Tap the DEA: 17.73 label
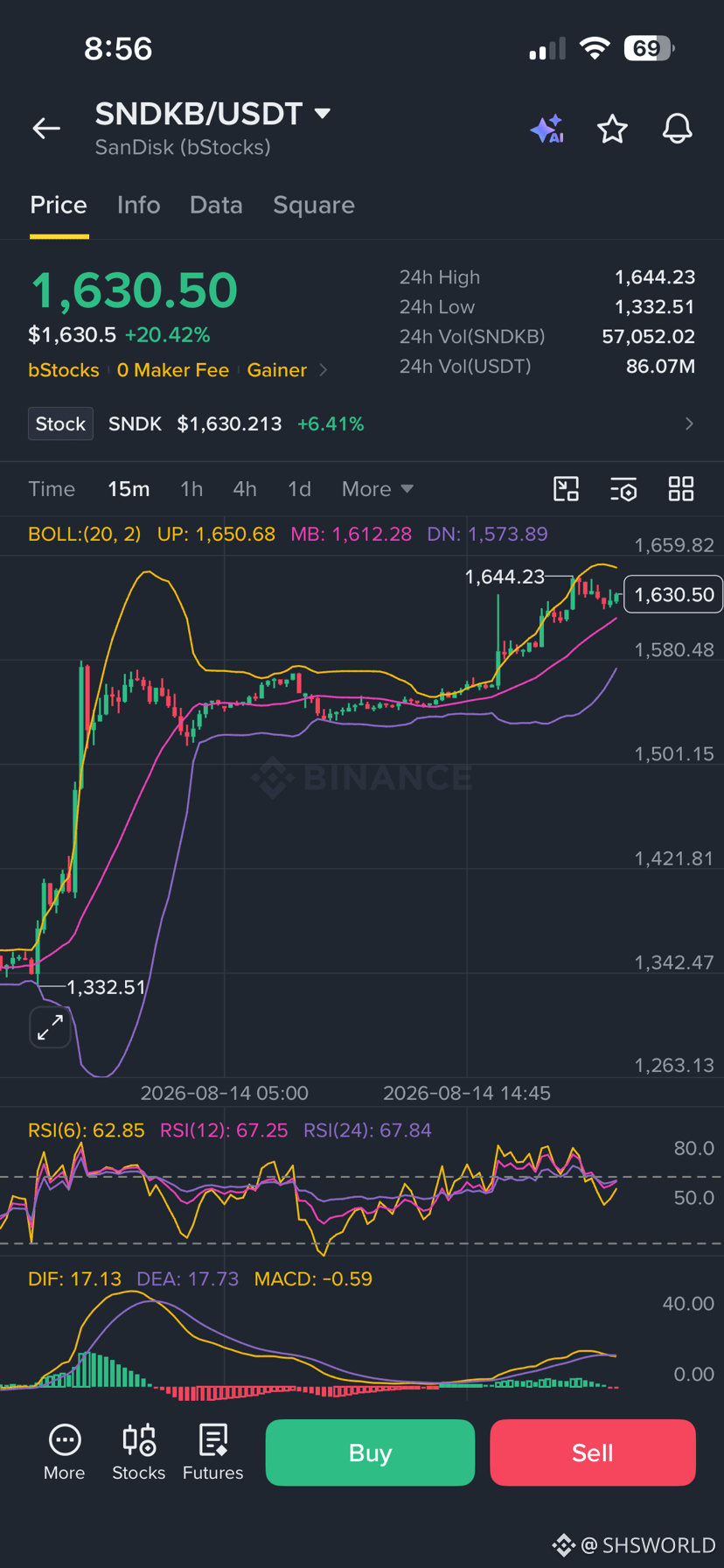This screenshot has height=1568, width=724. point(188,1279)
